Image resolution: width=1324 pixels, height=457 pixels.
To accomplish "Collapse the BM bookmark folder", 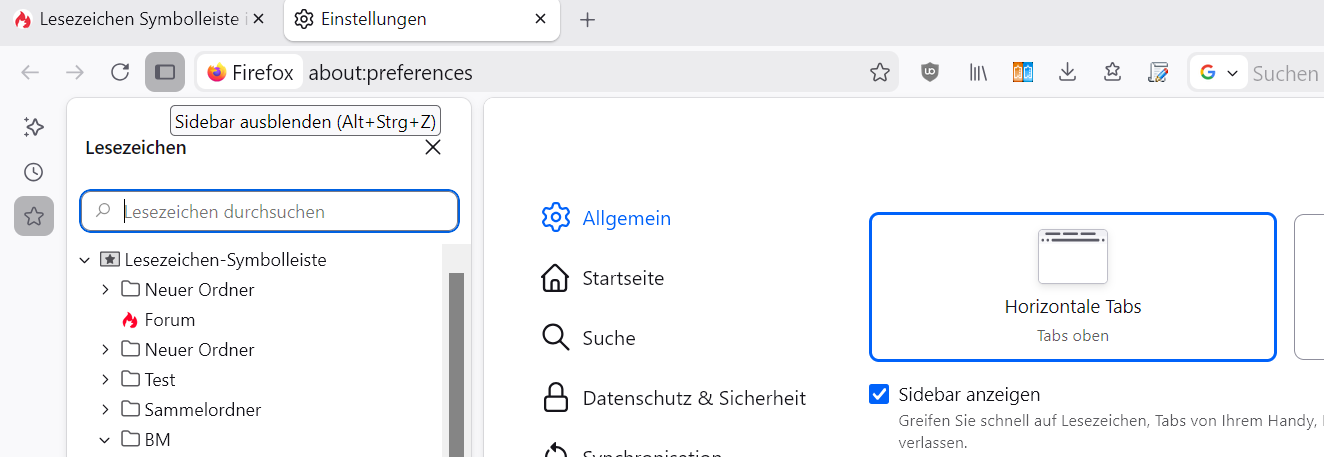I will (x=105, y=439).
